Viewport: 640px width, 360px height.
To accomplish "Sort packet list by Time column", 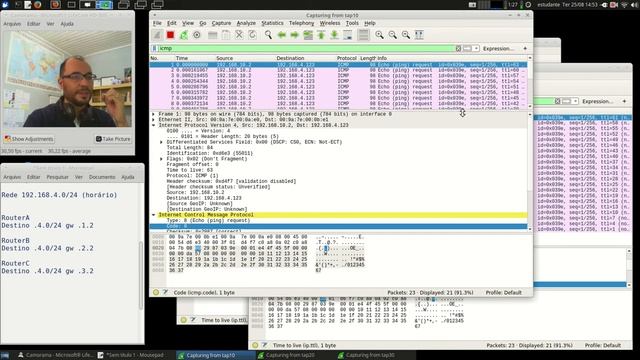I will (182, 58).
